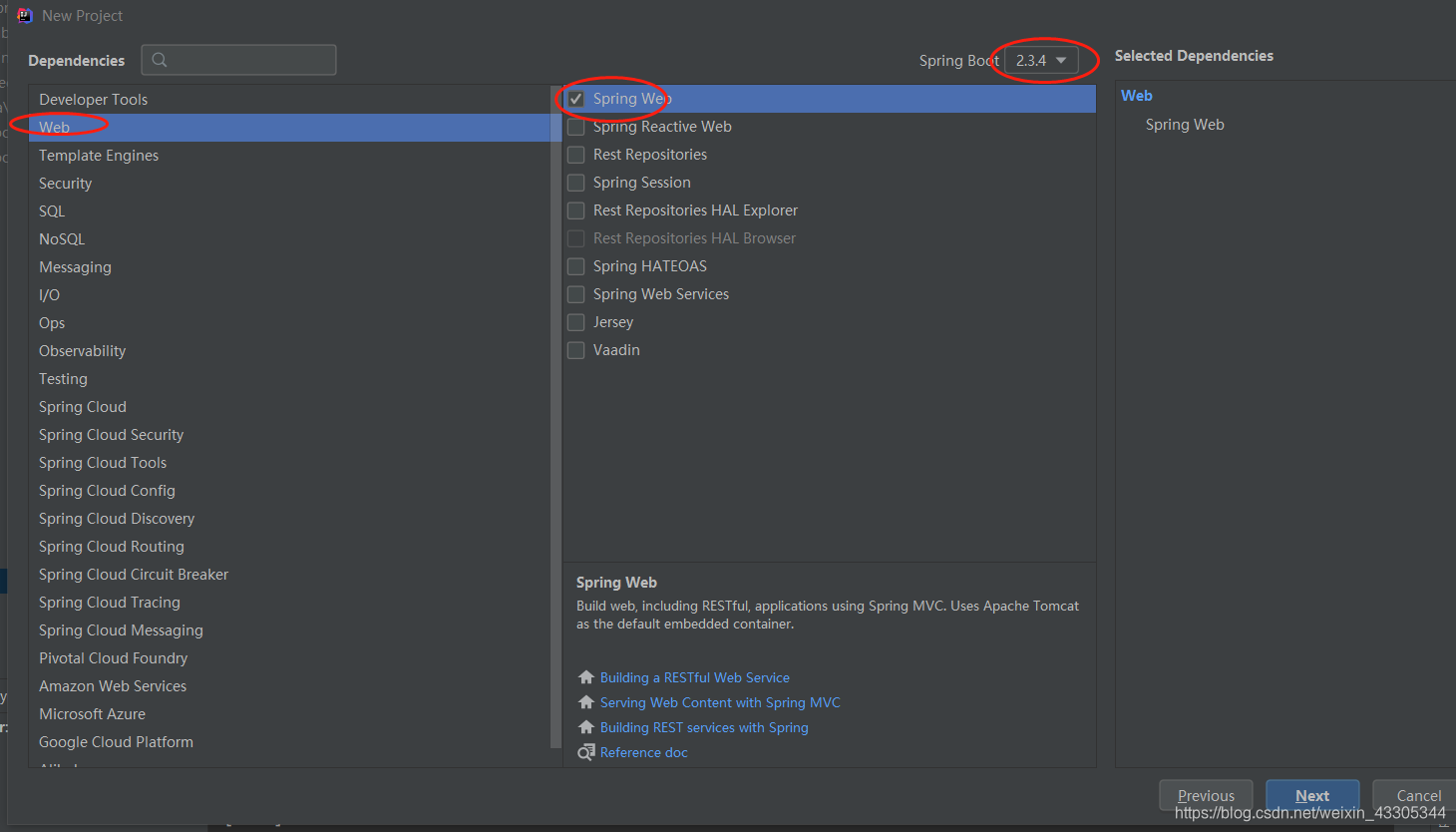Select the Amazon Web Services category
1456x832 pixels.
[289, 686]
